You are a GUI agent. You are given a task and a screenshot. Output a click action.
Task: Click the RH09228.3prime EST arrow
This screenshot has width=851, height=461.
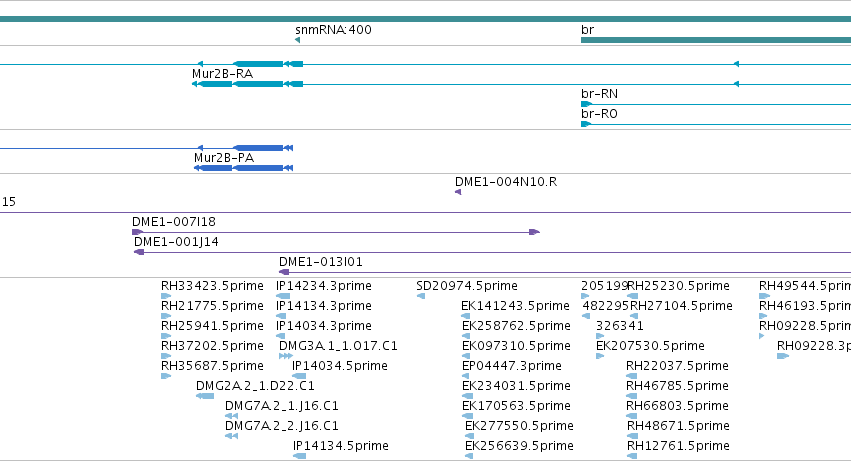(x=783, y=356)
